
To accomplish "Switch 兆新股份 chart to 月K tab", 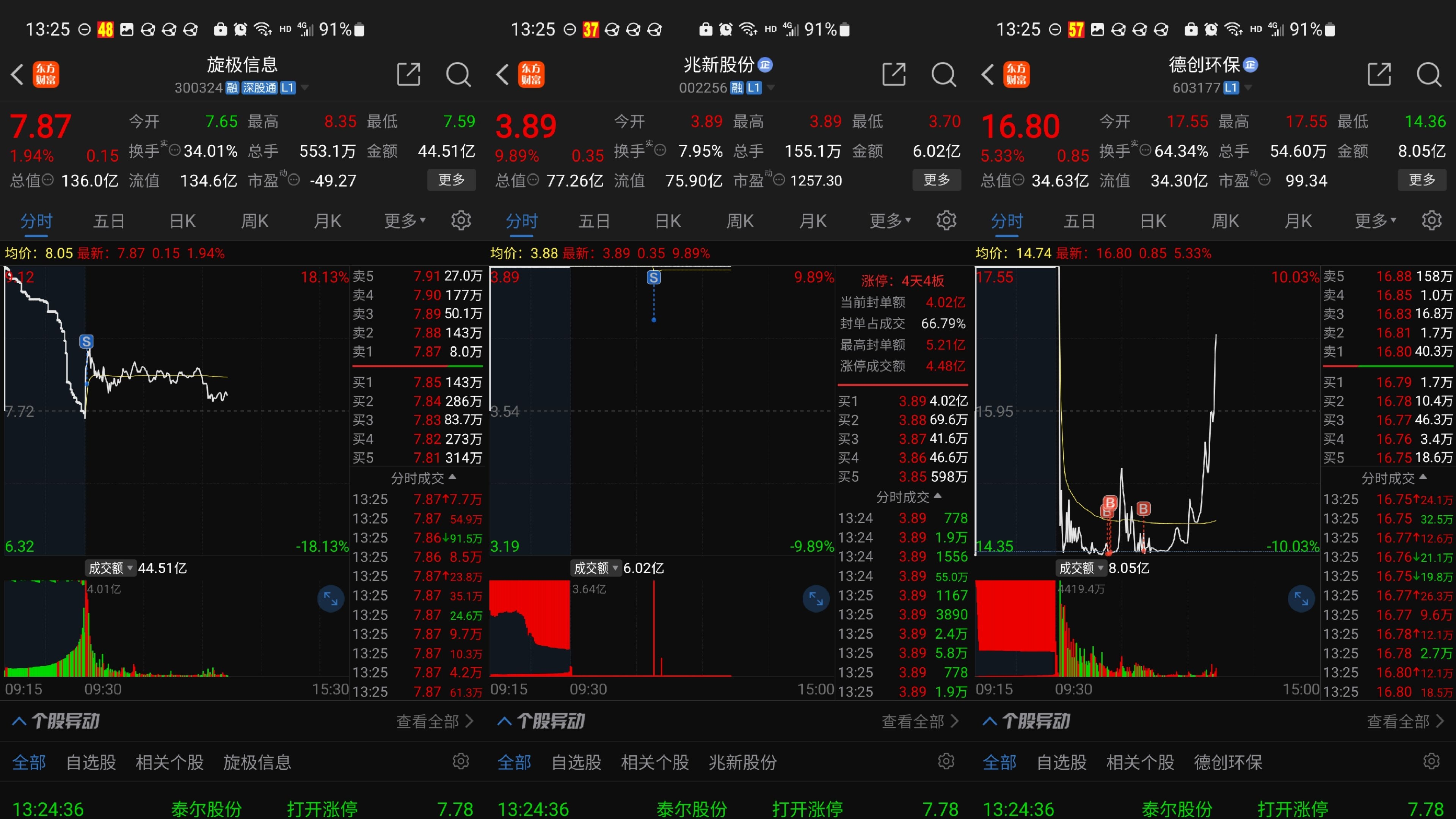I will coord(813,220).
